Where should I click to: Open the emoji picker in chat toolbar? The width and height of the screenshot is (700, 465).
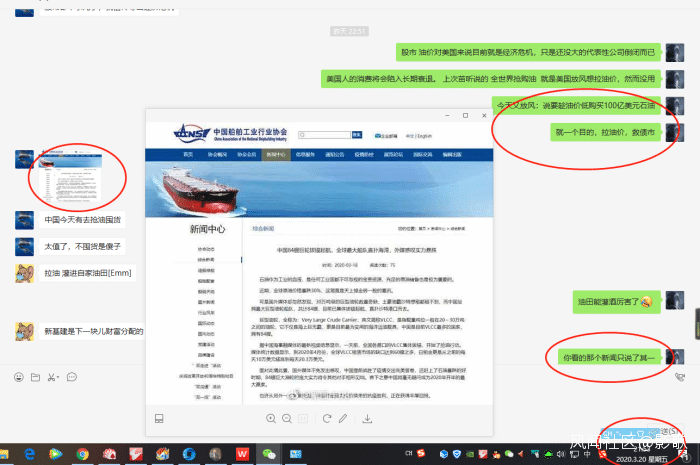coord(19,378)
